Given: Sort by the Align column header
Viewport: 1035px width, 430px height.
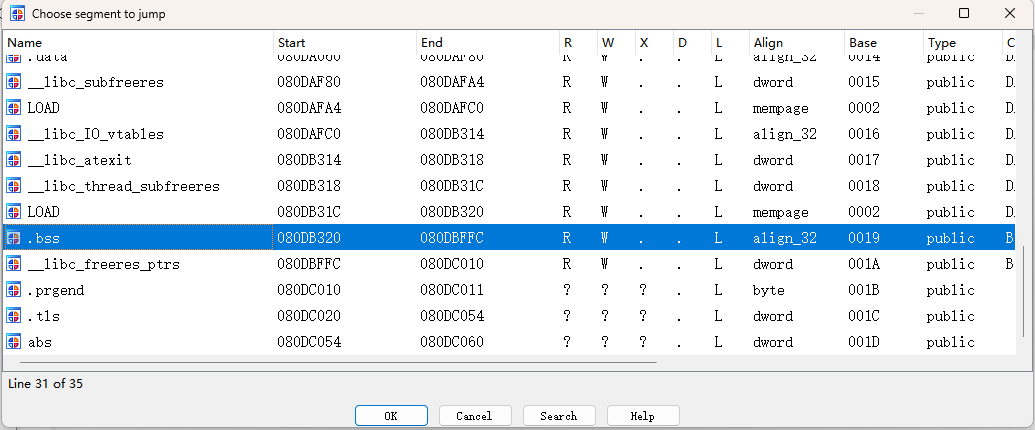Looking at the screenshot, I should tap(797, 43).
